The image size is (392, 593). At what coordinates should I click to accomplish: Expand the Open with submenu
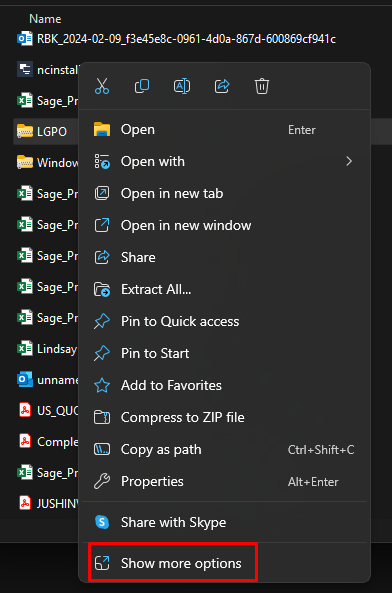click(x=225, y=161)
